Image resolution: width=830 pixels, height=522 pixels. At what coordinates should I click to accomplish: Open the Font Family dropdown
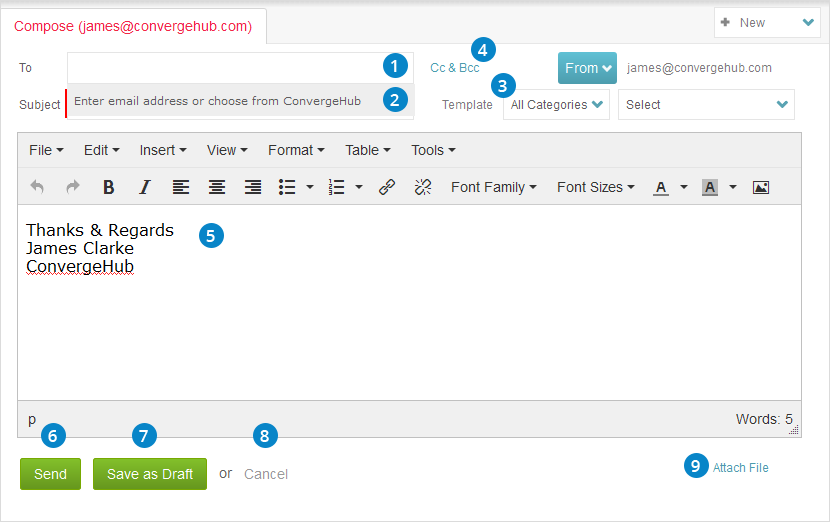[494, 187]
